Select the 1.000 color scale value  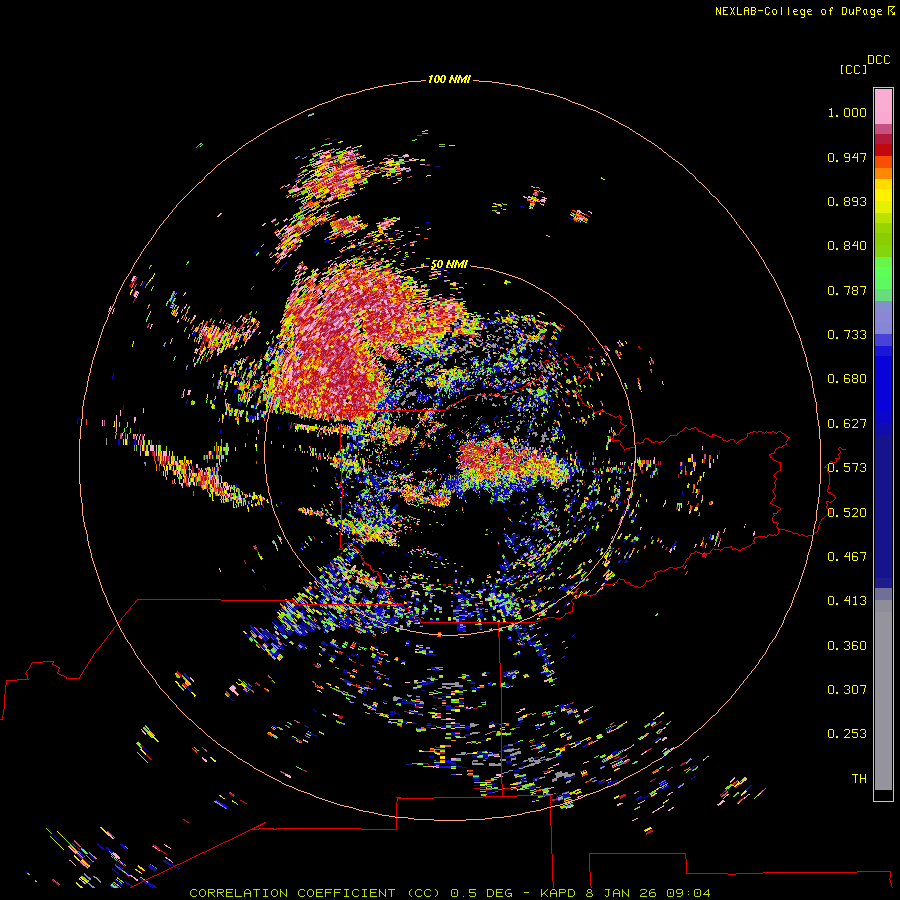tap(847, 112)
